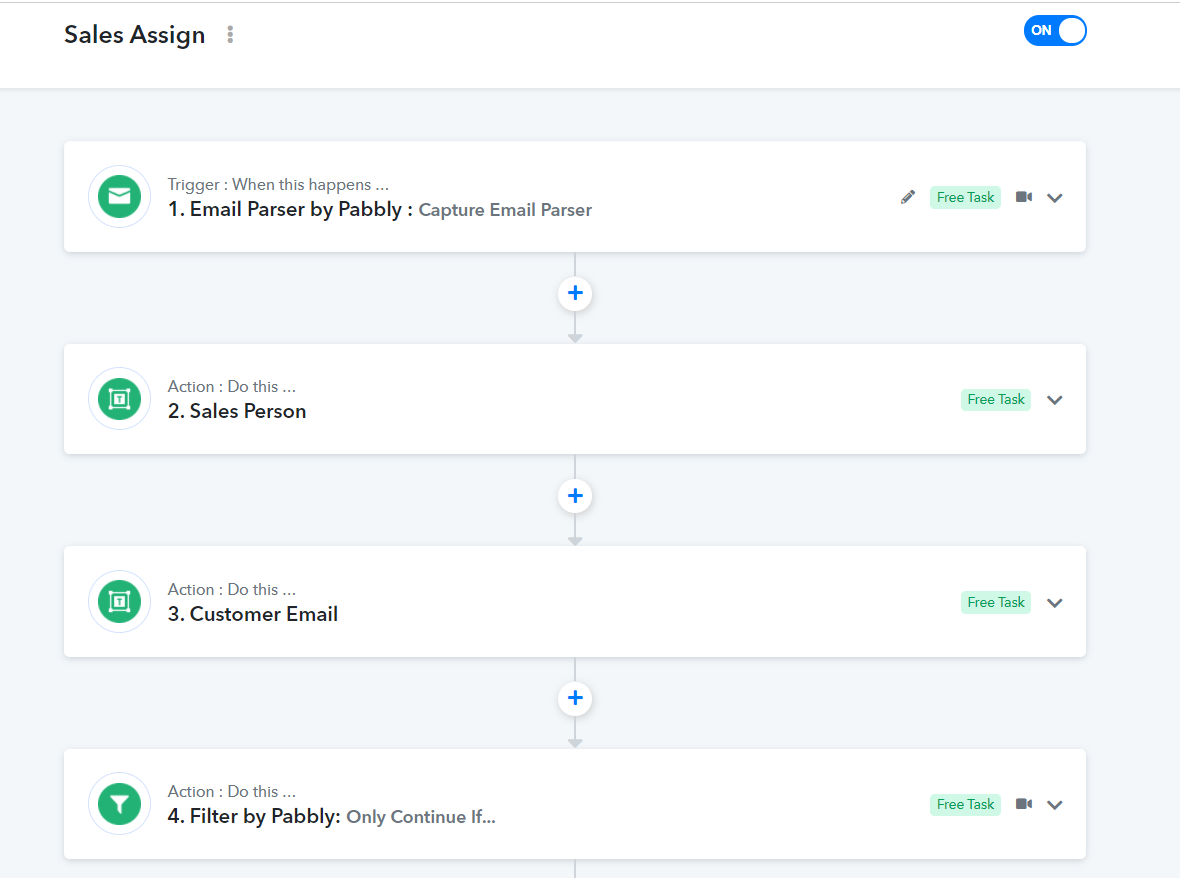Expand the Email Parser trigger step chevron
1180x878 pixels.
tap(1055, 198)
